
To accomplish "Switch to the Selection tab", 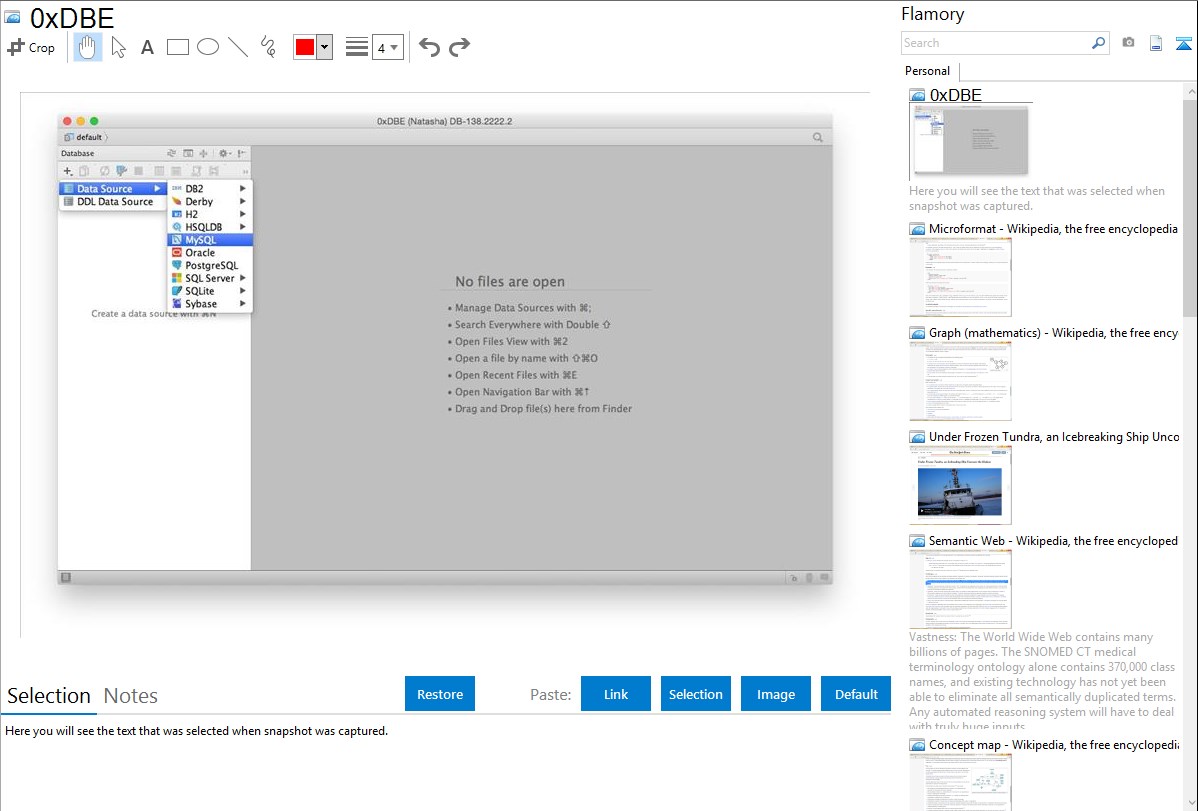I will 49,696.
